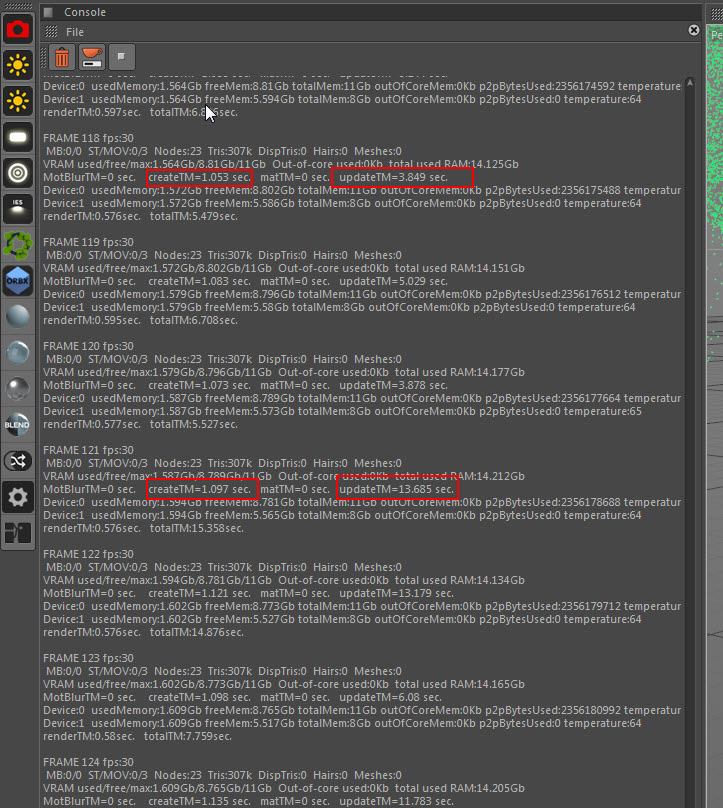Viewport: 723px width, 808px height.
Task: Click the shuffle mix material icon
Action: (x=18, y=461)
